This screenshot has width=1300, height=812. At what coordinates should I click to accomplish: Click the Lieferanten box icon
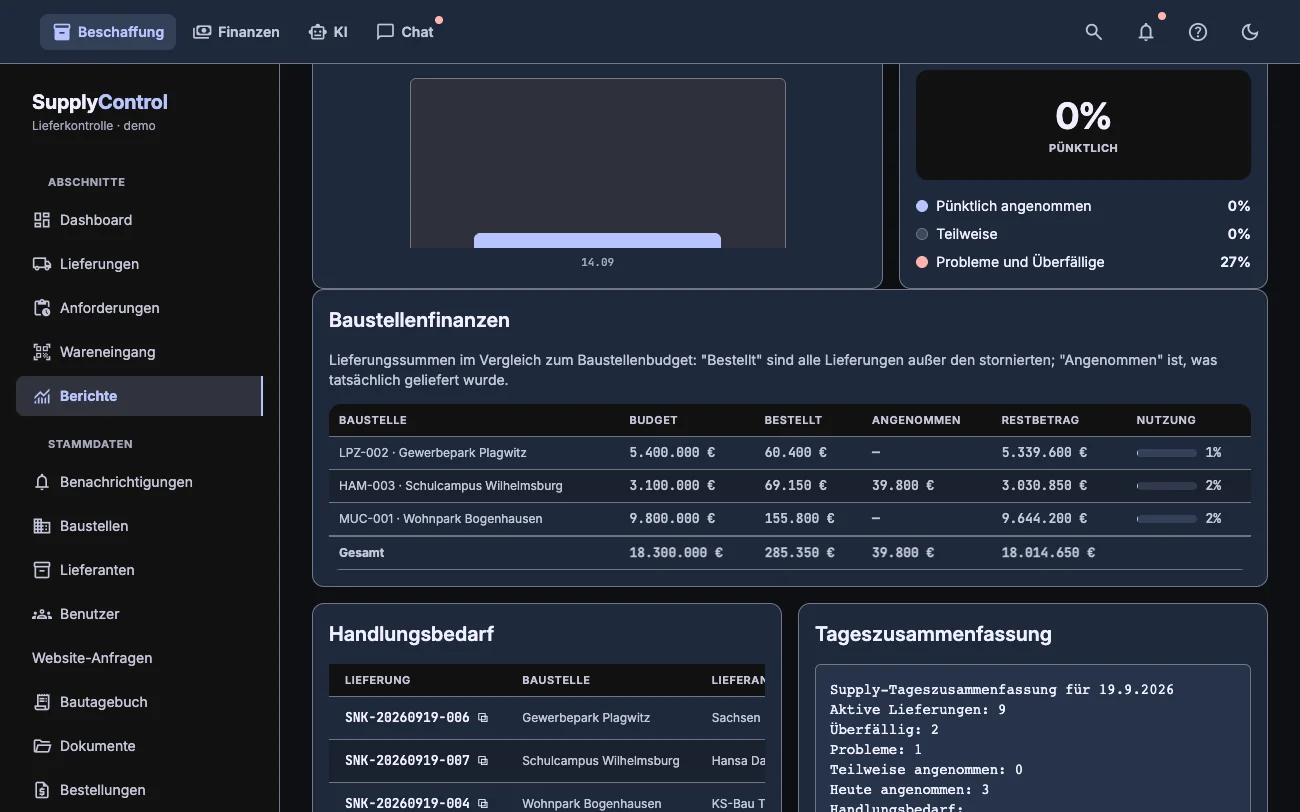(x=42, y=570)
